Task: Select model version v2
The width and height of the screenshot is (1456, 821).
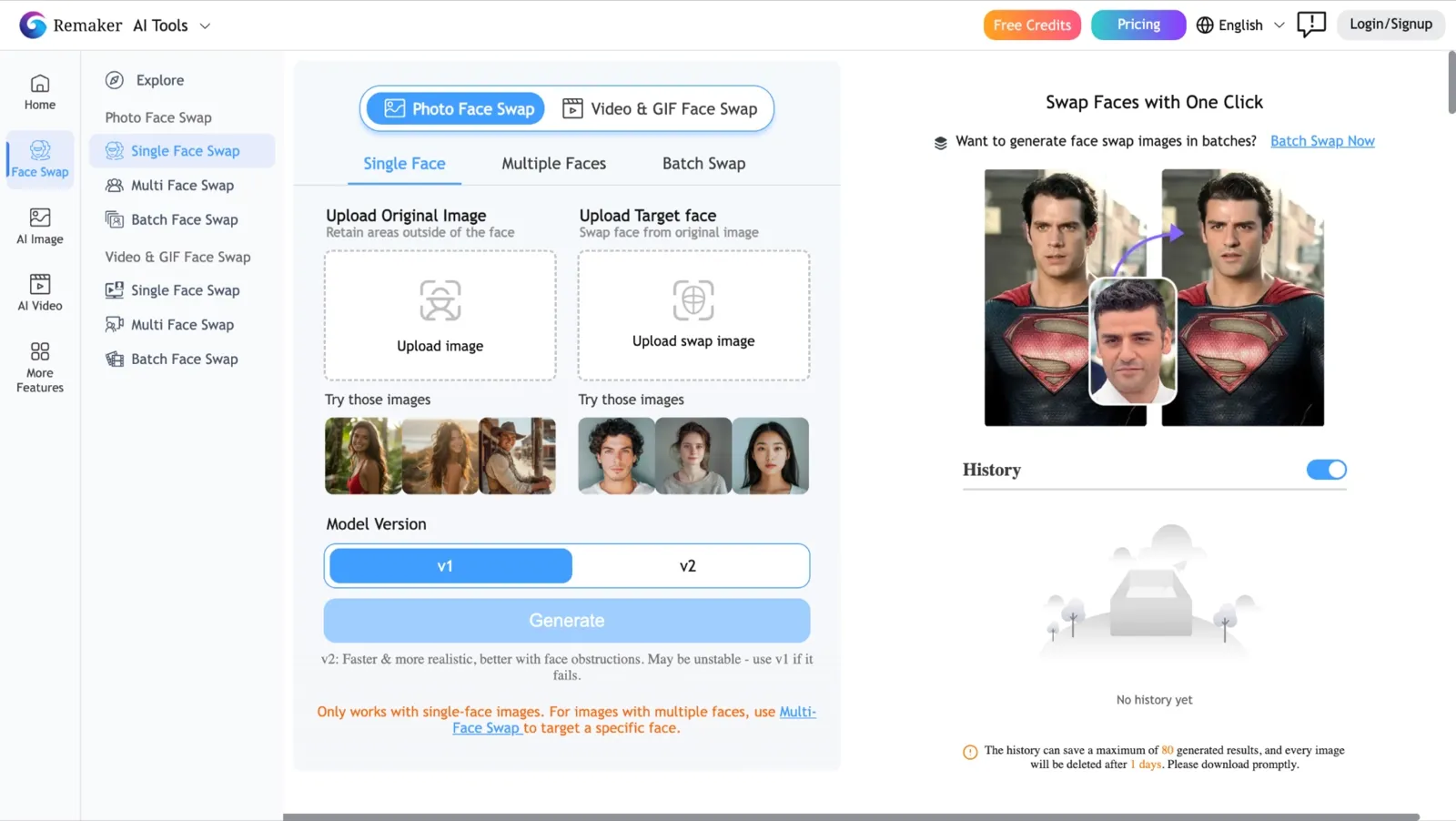Action: (688, 566)
